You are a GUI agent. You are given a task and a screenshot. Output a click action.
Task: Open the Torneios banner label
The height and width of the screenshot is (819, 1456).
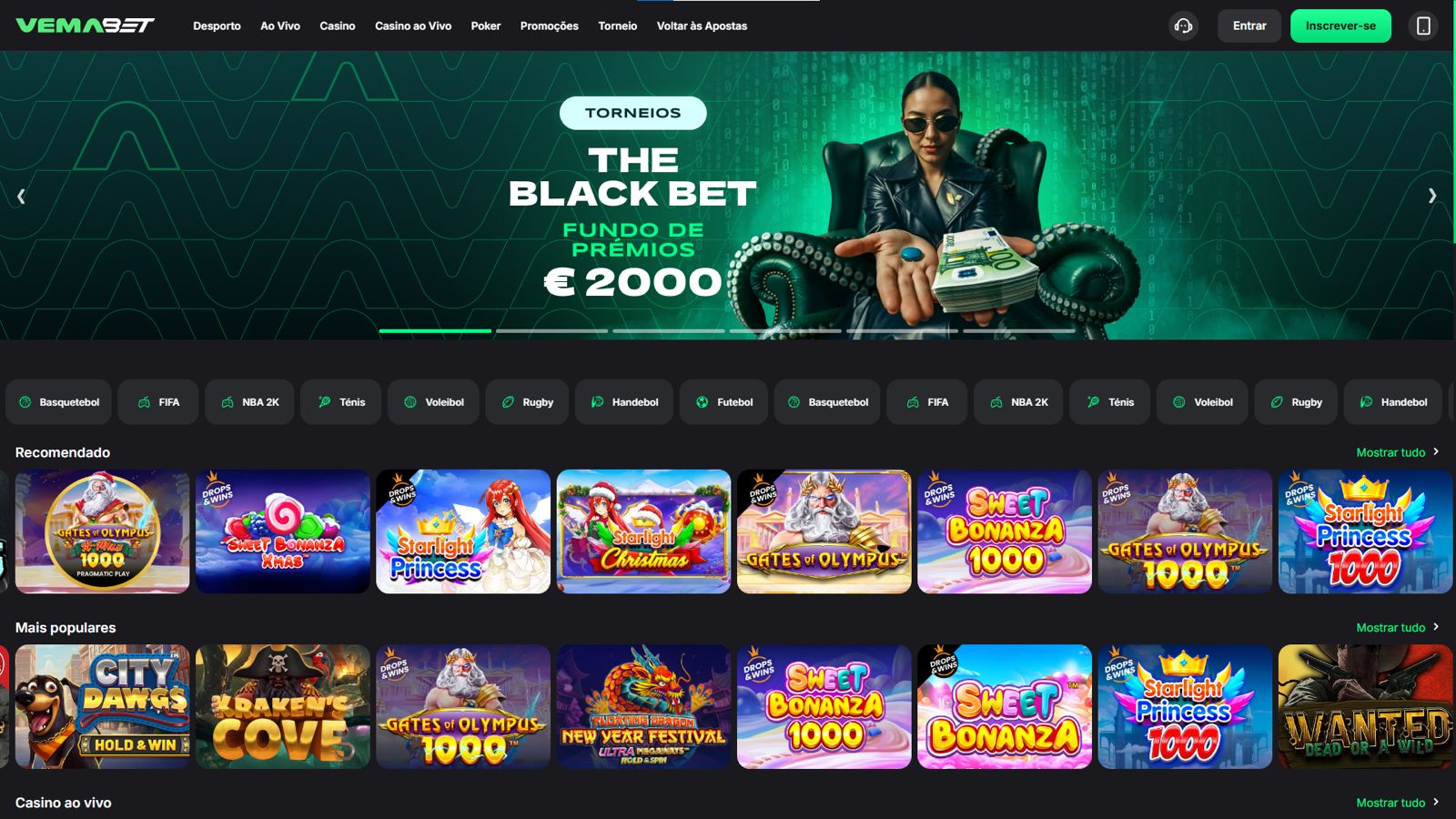point(633,113)
